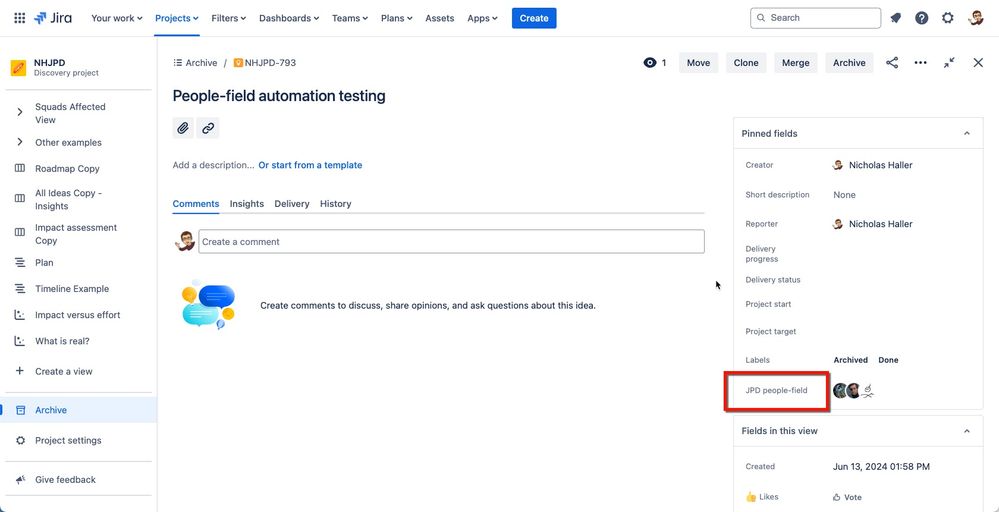Image resolution: width=999 pixels, height=512 pixels.
Task: Open the Your work dropdown
Action: (117, 18)
